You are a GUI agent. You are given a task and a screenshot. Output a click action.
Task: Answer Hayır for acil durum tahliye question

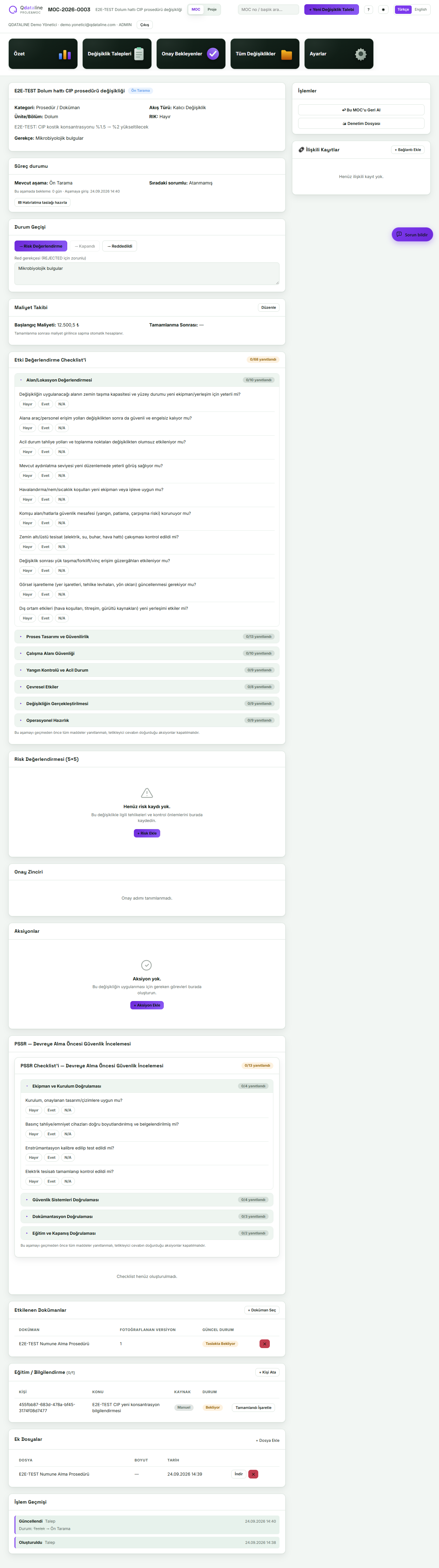point(27,452)
